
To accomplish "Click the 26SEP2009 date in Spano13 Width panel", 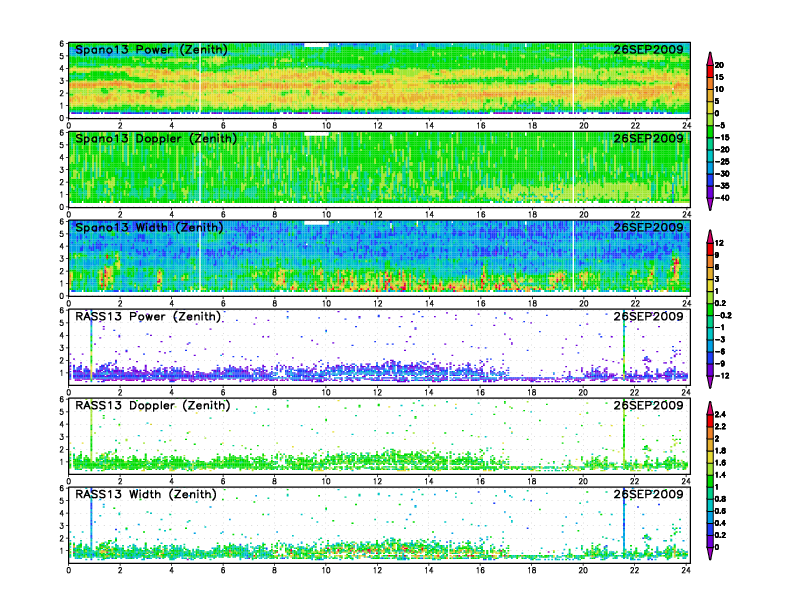I will click(x=649, y=227).
